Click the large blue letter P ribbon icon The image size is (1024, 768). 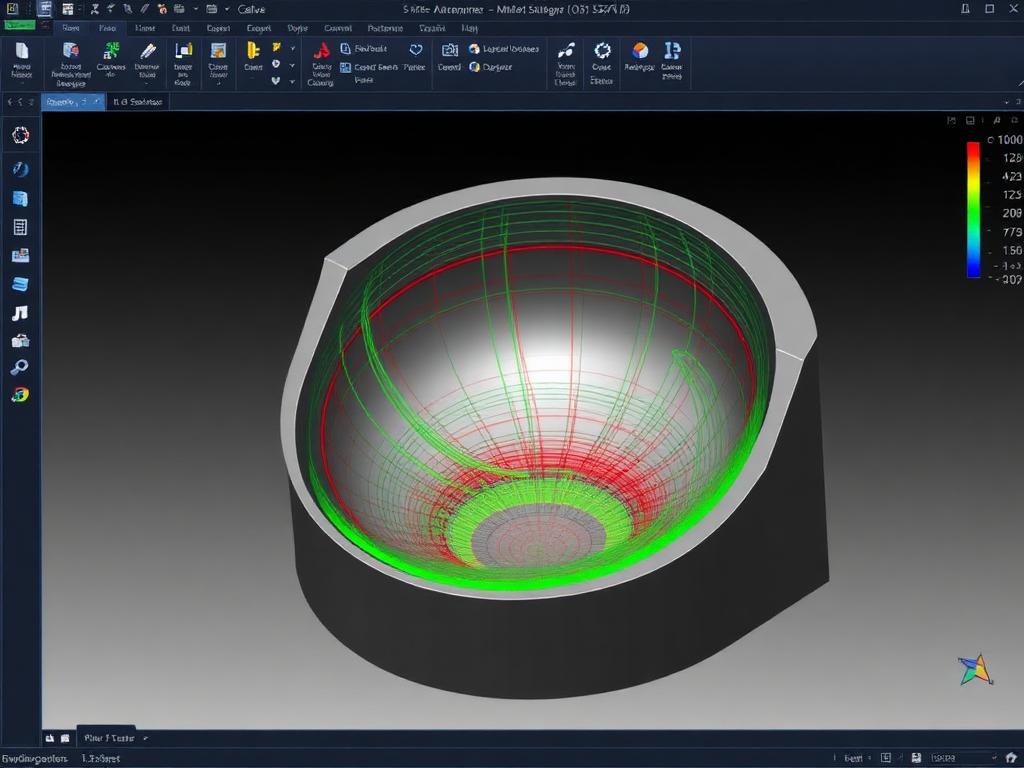coord(672,50)
